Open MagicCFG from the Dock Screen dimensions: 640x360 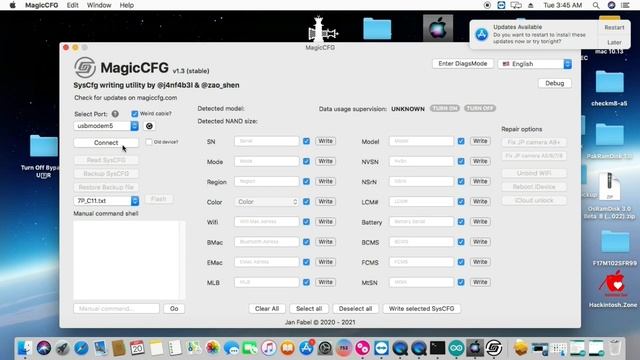(494, 348)
